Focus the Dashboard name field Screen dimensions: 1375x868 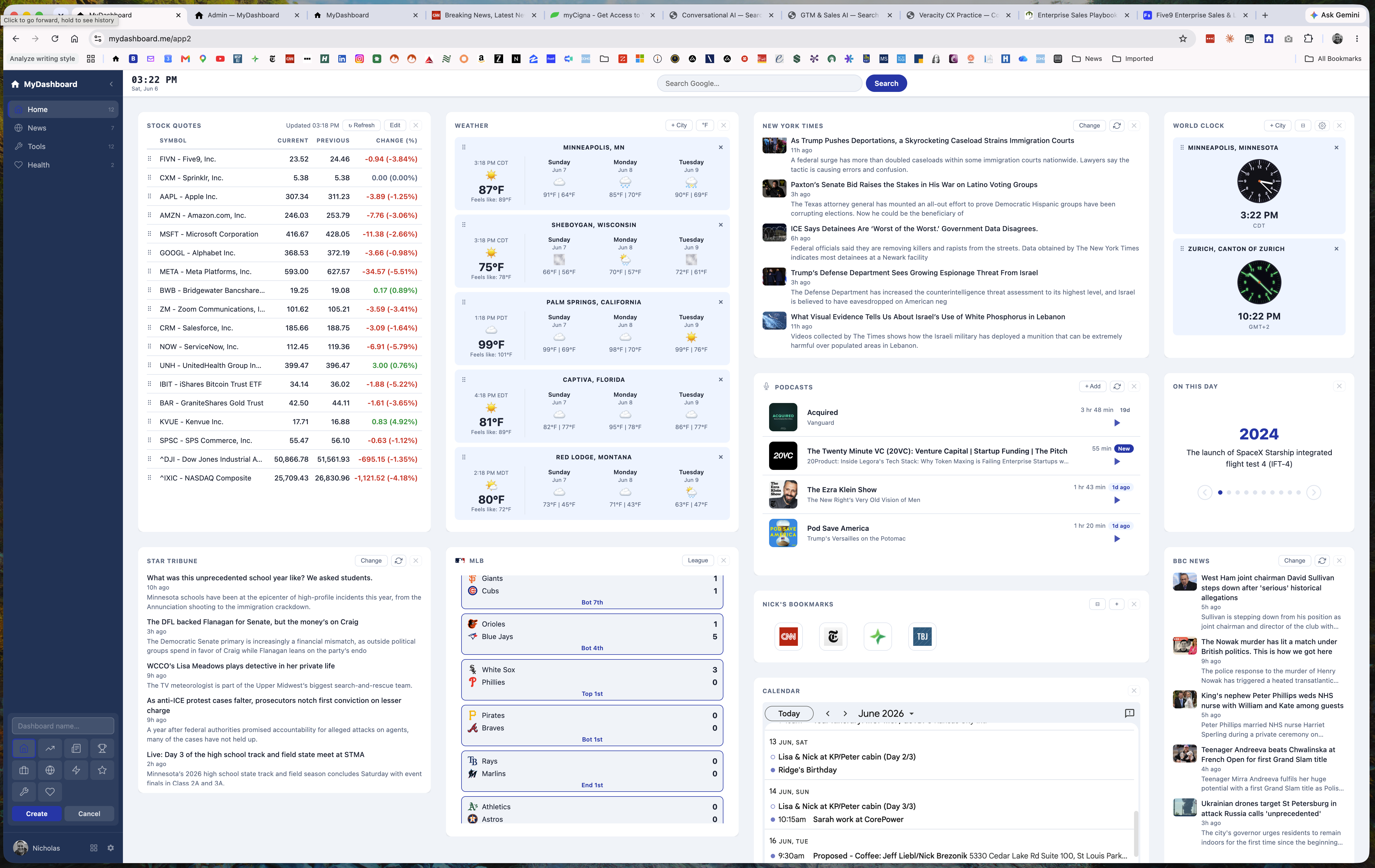point(63,726)
